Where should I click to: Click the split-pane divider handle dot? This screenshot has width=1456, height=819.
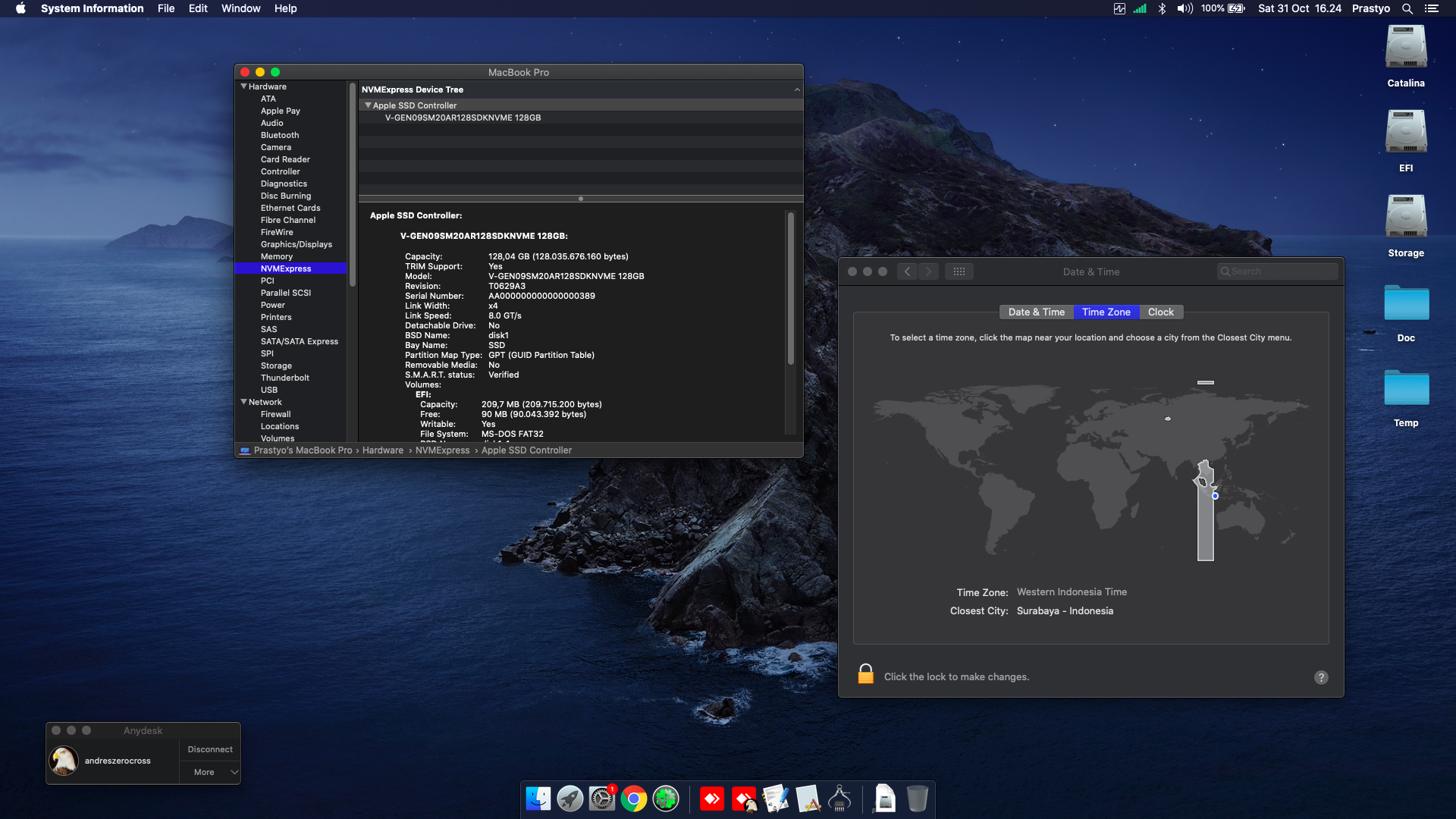pyautogui.click(x=581, y=199)
